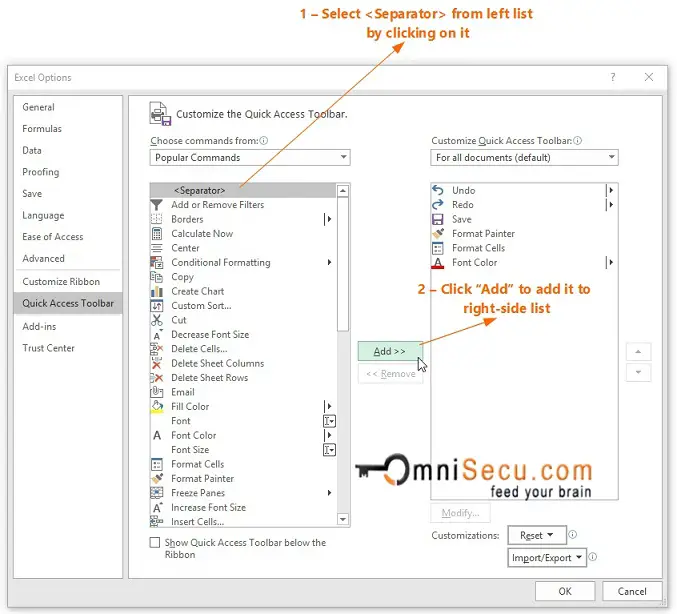
Task: Open the General options category
Action: (x=38, y=107)
